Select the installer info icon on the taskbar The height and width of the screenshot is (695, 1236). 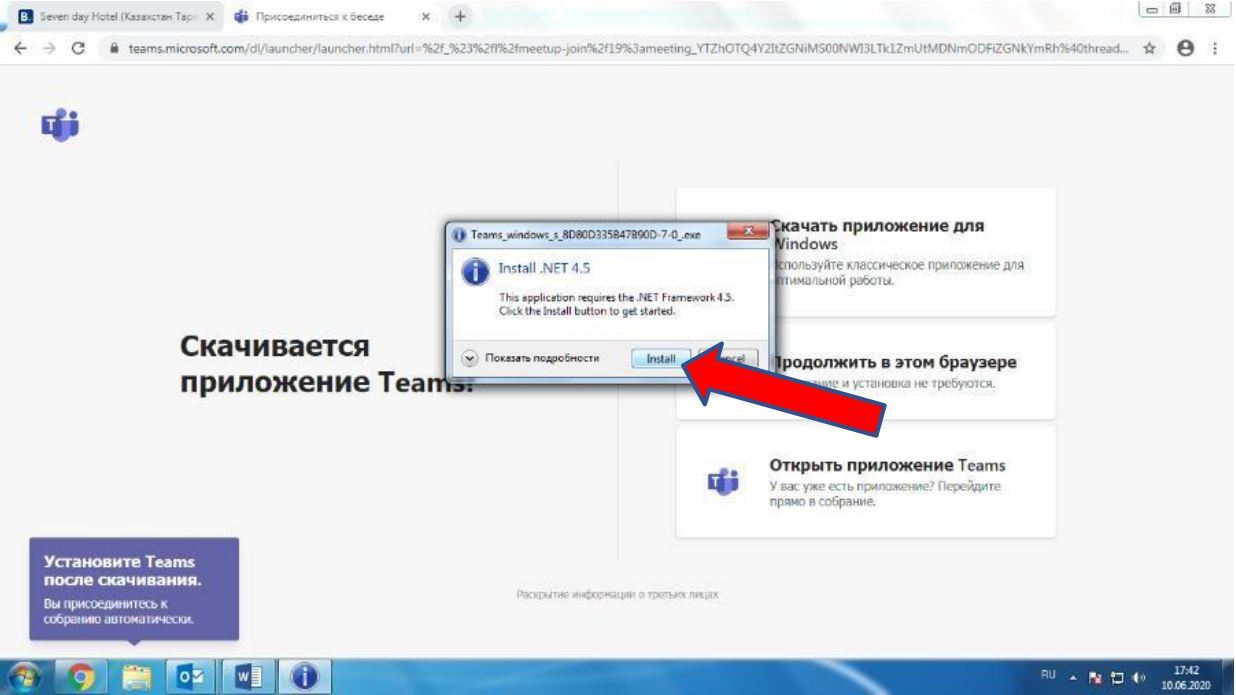click(x=302, y=675)
